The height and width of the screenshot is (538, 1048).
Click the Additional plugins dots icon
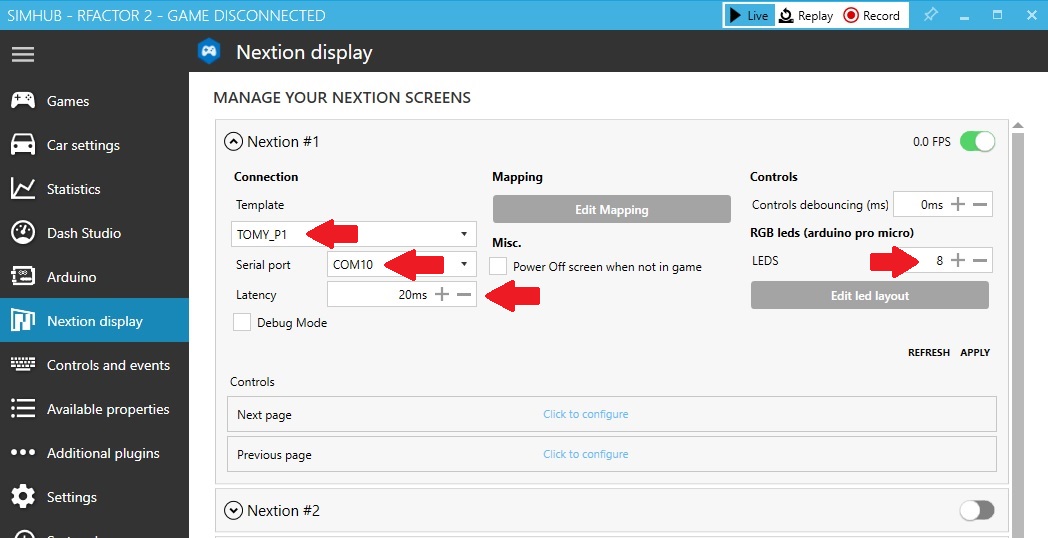pos(23,453)
